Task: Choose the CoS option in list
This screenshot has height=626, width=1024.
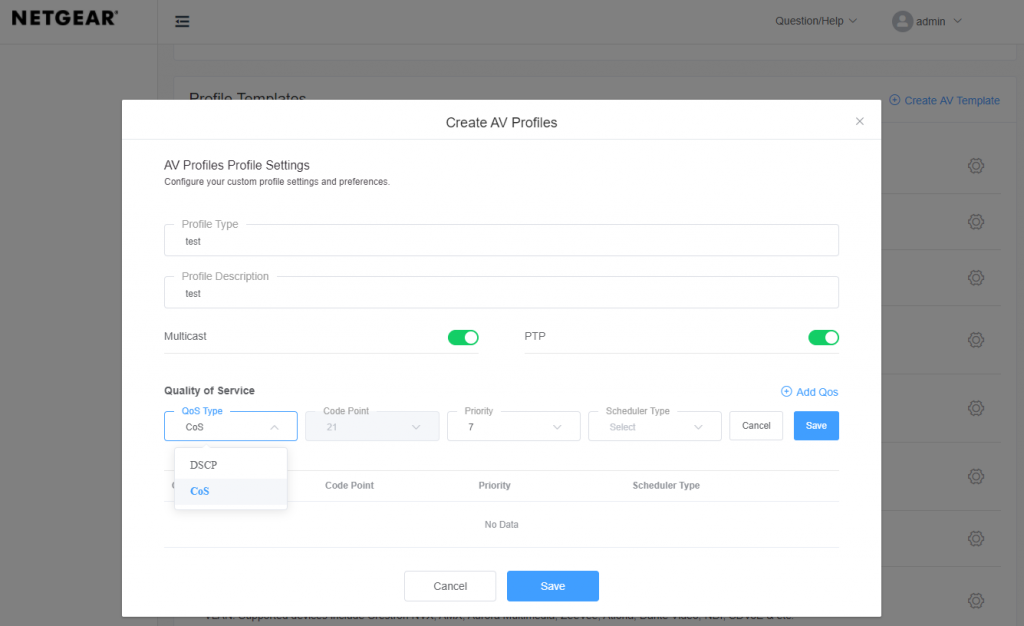Action: click(200, 491)
